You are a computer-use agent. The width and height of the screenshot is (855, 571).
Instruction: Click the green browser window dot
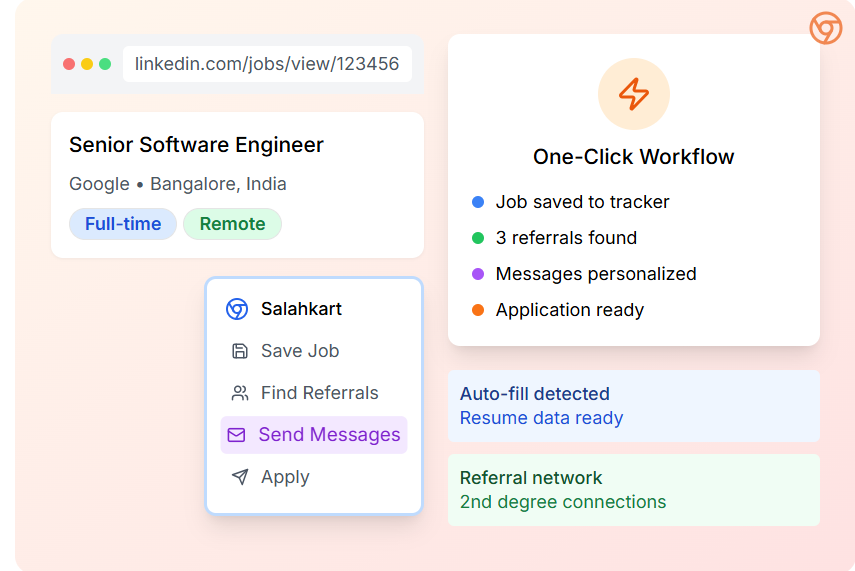click(x=105, y=64)
